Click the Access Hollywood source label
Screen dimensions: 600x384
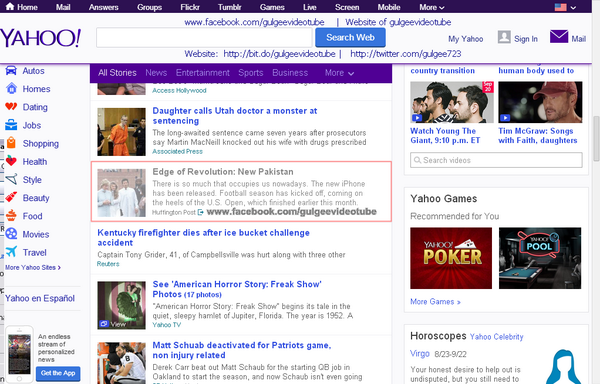pos(179,90)
